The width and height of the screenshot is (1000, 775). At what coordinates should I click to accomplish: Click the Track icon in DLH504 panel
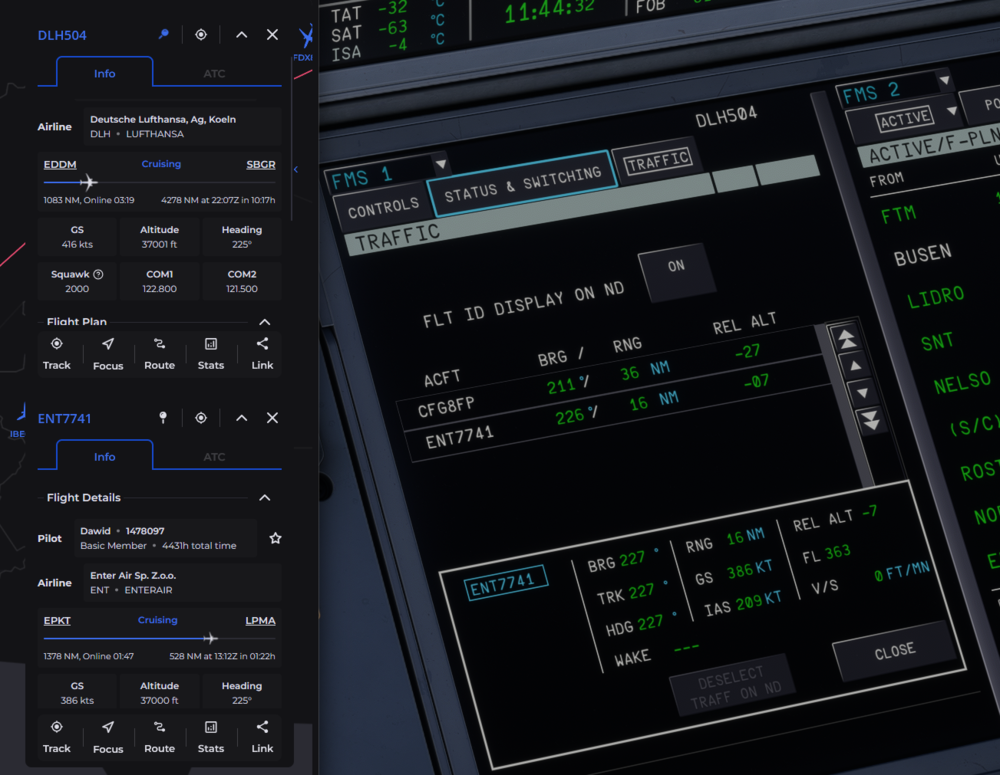pos(57,353)
